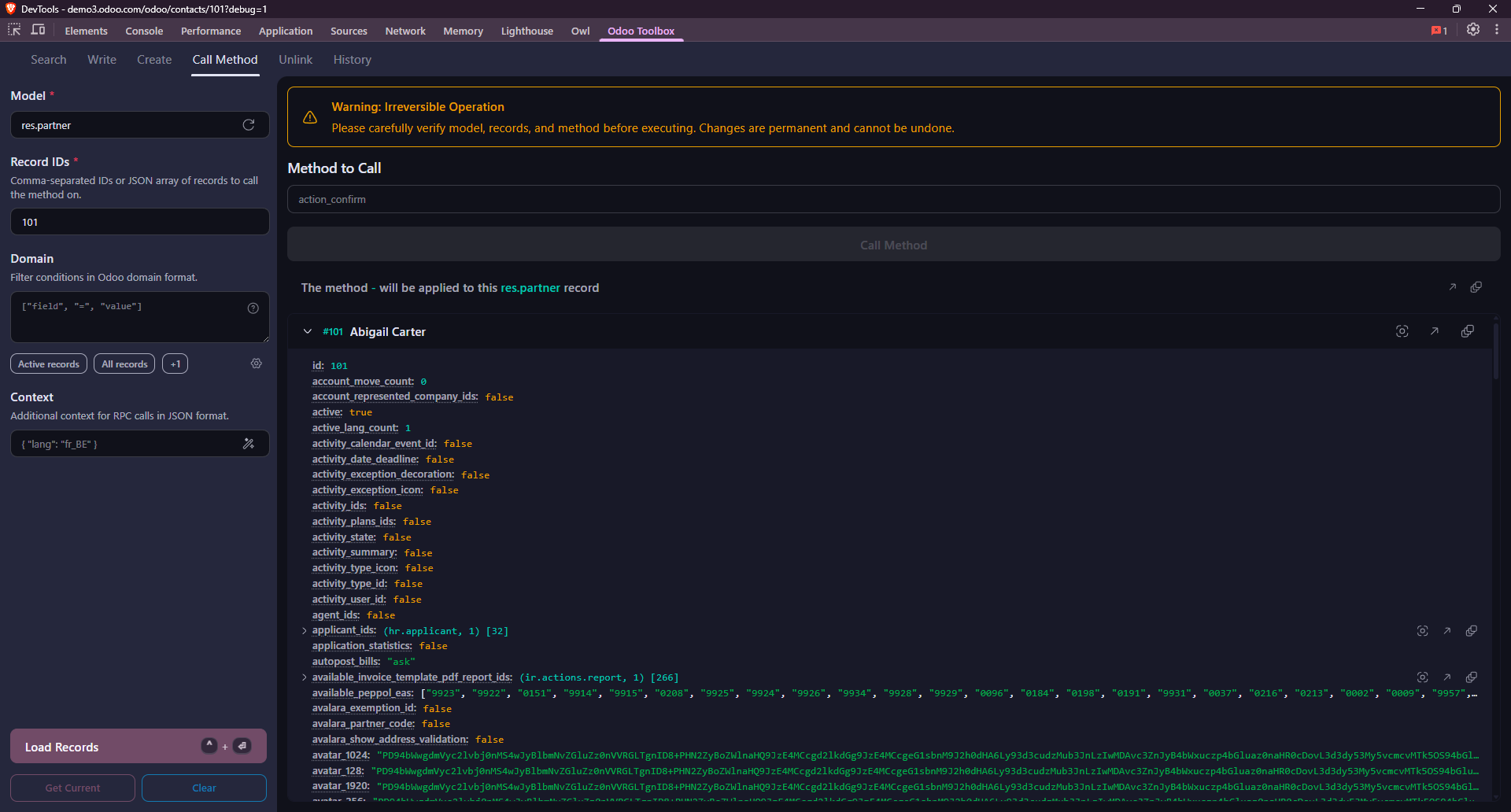Switch to the Network panel
This screenshot has width=1511, height=812.
(405, 31)
